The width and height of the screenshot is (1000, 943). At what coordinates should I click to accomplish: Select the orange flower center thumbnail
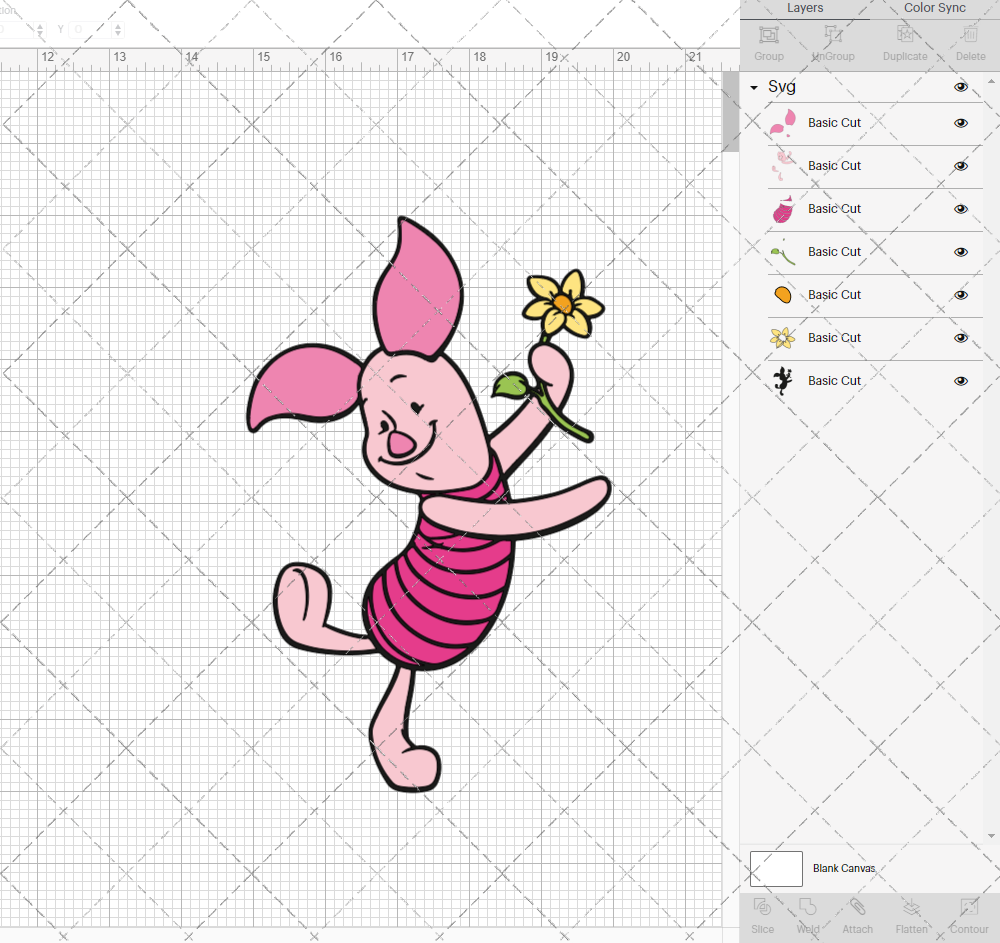(783, 295)
